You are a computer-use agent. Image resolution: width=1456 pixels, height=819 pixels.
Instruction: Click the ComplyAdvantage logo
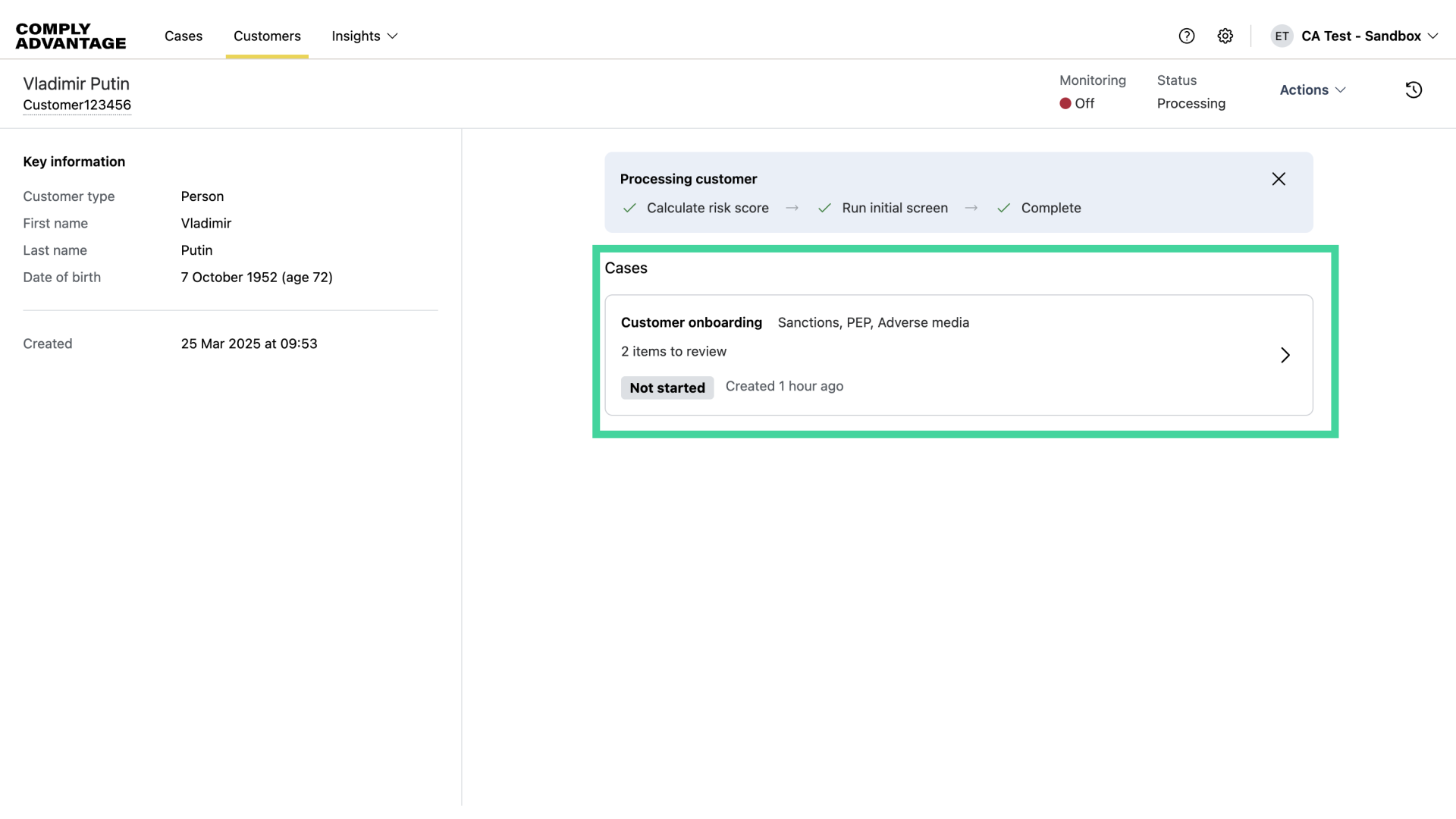(x=71, y=36)
